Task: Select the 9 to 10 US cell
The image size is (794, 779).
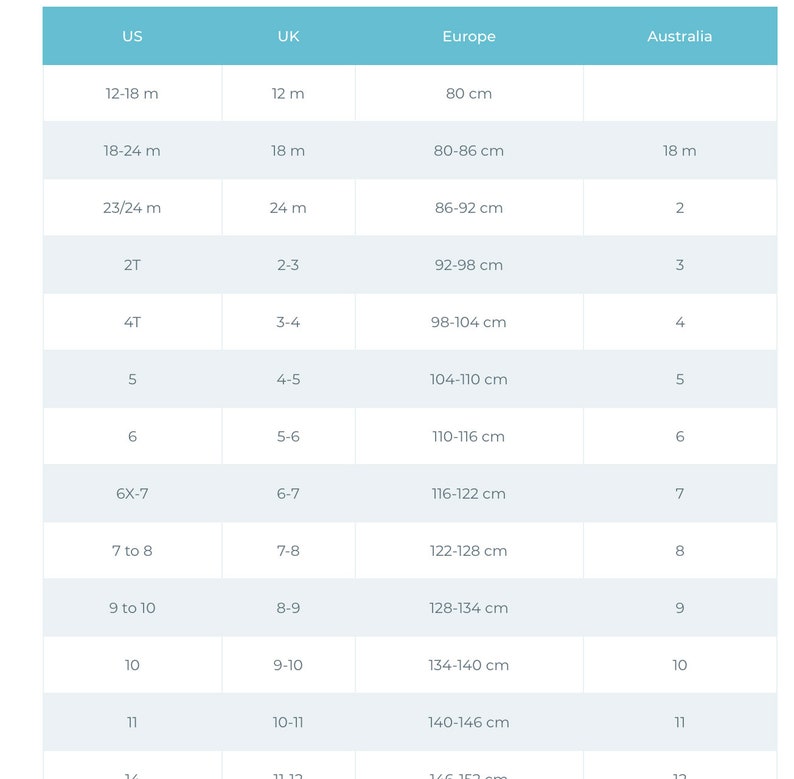Action: [132, 608]
